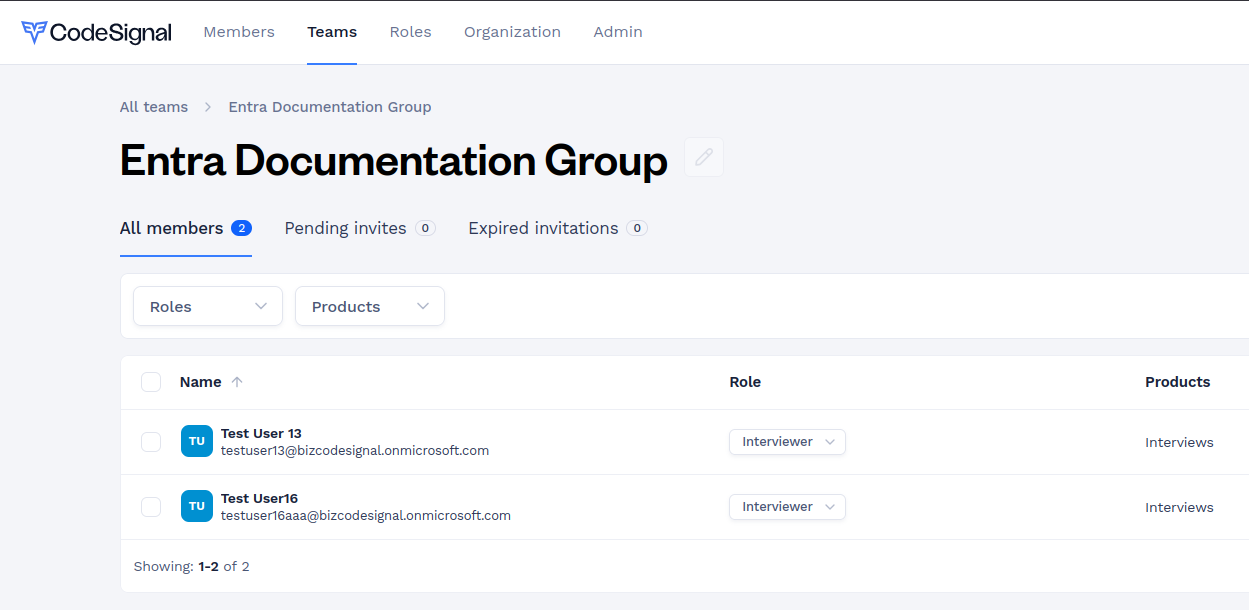This screenshot has width=1249, height=610.
Task: Click the Name column sort arrow
Action: pos(237,382)
